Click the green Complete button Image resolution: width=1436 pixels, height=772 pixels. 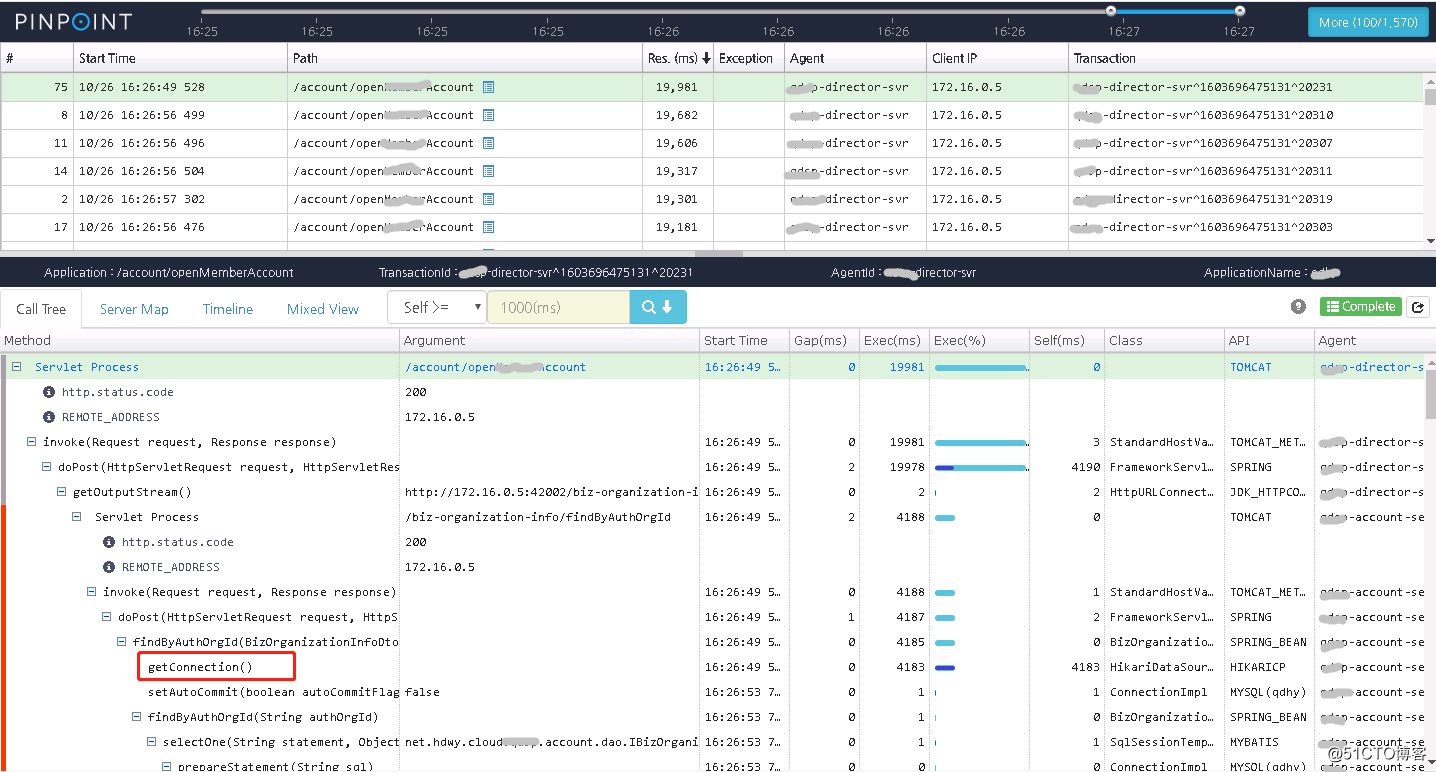coord(1361,307)
